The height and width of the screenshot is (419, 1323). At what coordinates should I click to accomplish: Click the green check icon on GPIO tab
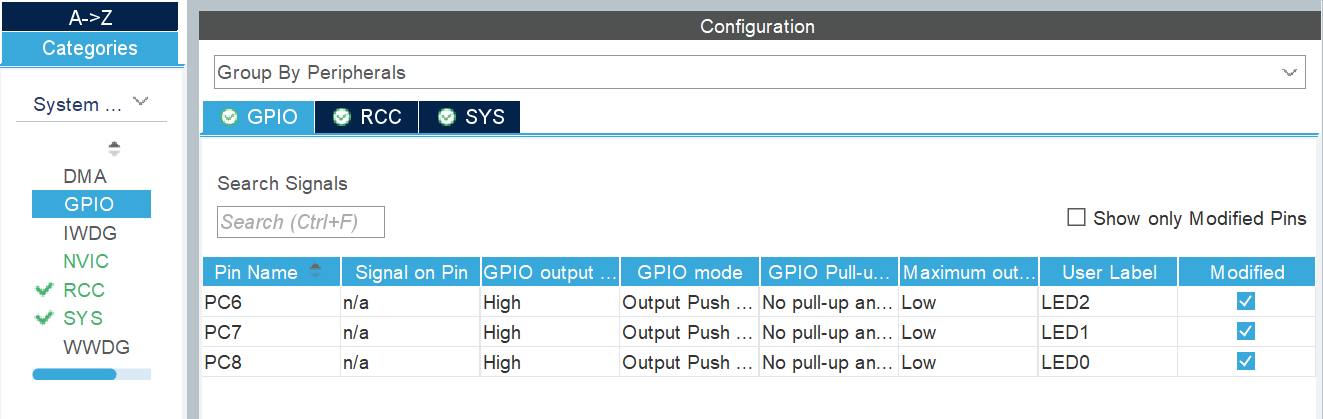pos(229,117)
